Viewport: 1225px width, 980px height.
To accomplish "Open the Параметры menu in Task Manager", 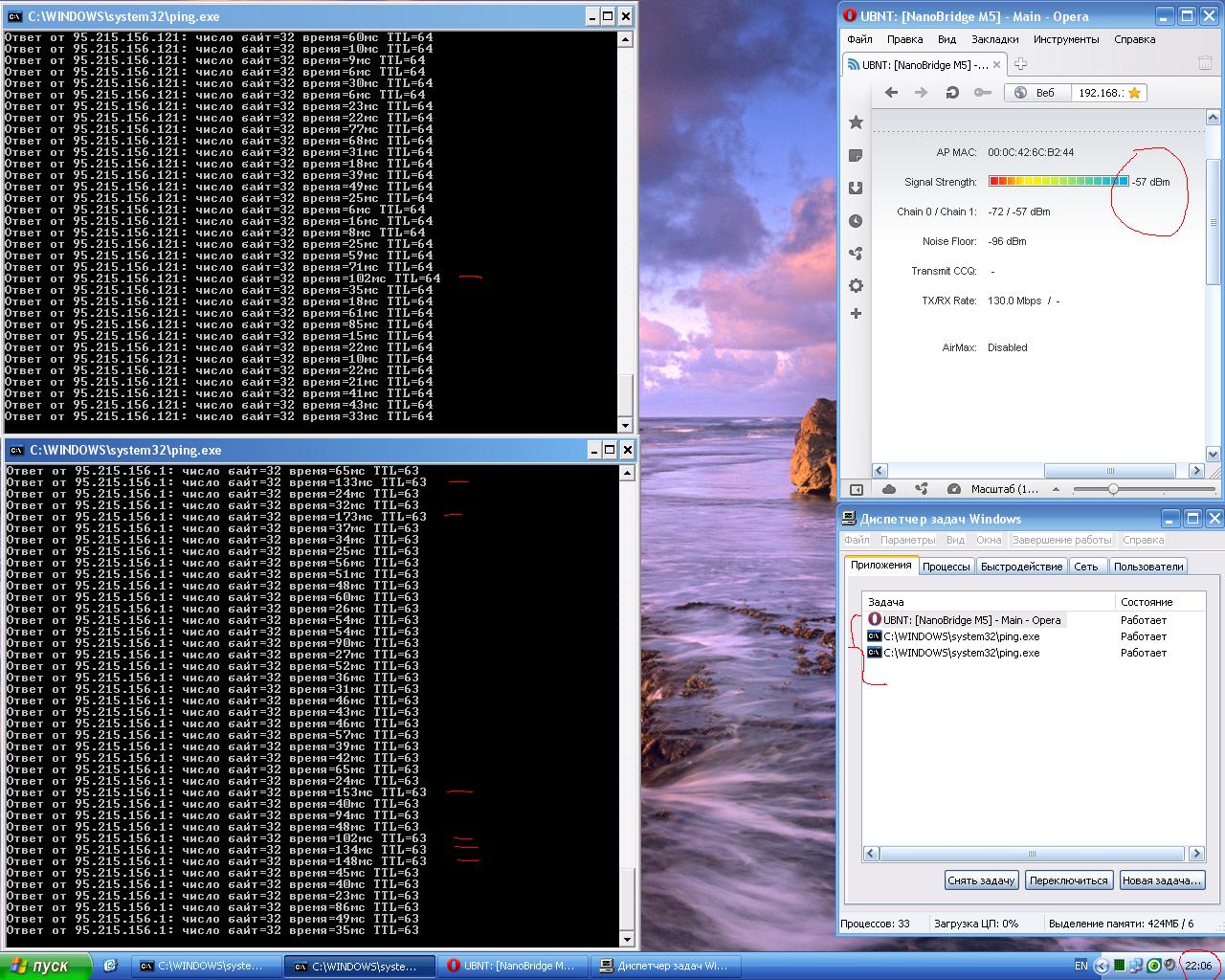I will point(907,540).
